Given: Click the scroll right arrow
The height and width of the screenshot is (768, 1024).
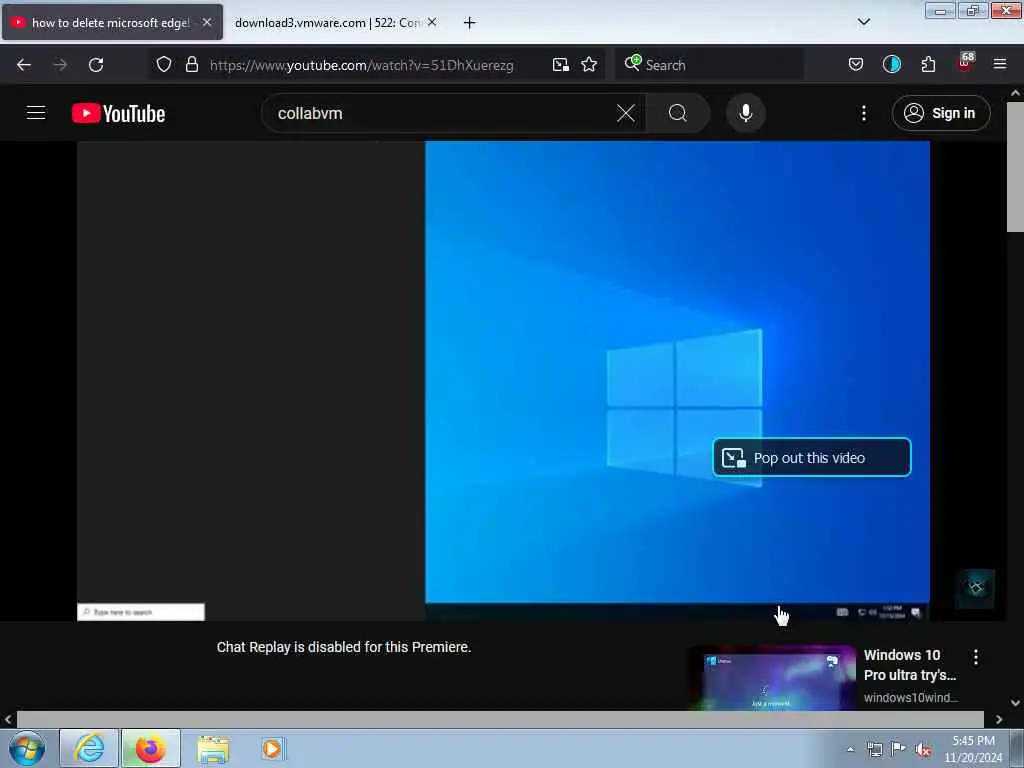Looking at the screenshot, I should [999, 719].
